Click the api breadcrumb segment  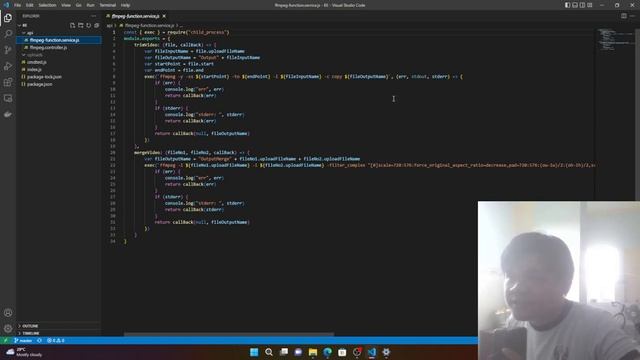tap(109, 25)
